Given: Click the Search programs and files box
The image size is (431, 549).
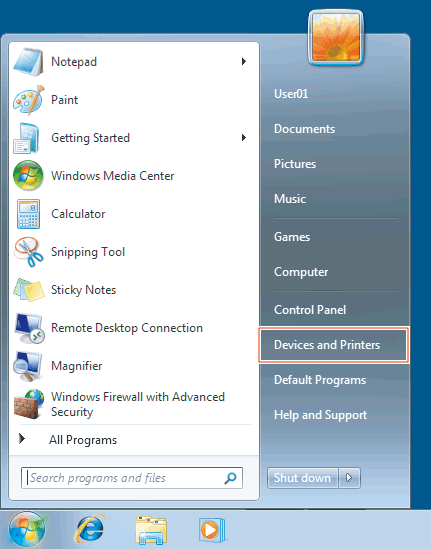Looking at the screenshot, I should tap(132, 478).
